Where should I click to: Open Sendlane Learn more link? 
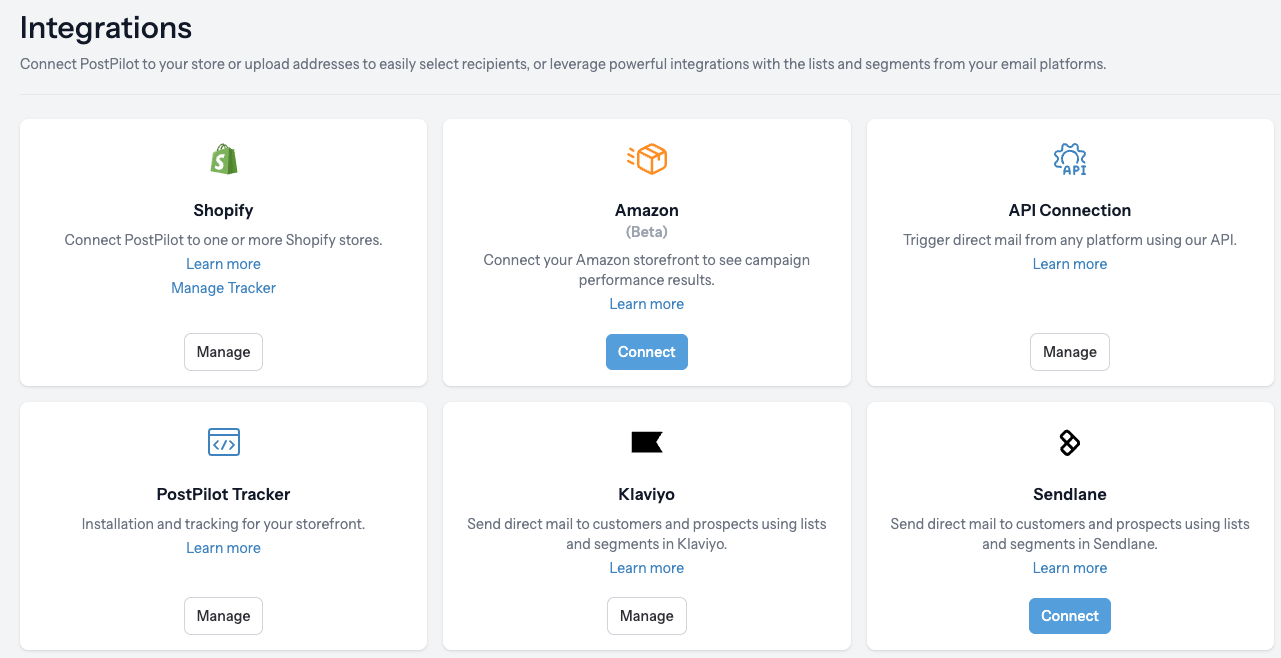tap(1070, 568)
